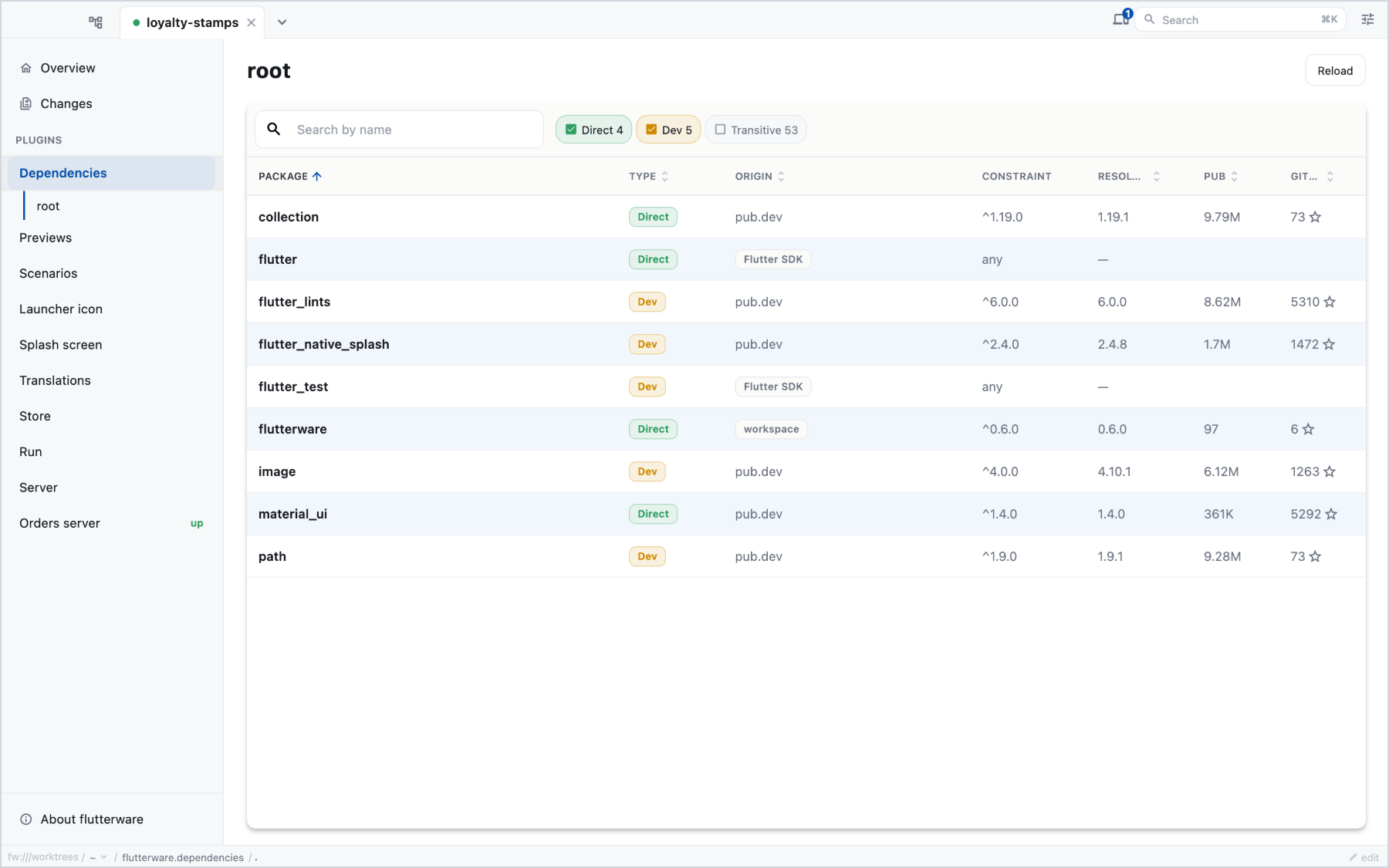This screenshot has height=868, width=1389.
Task: Click the star icon in collection row
Action: [x=1316, y=217]
